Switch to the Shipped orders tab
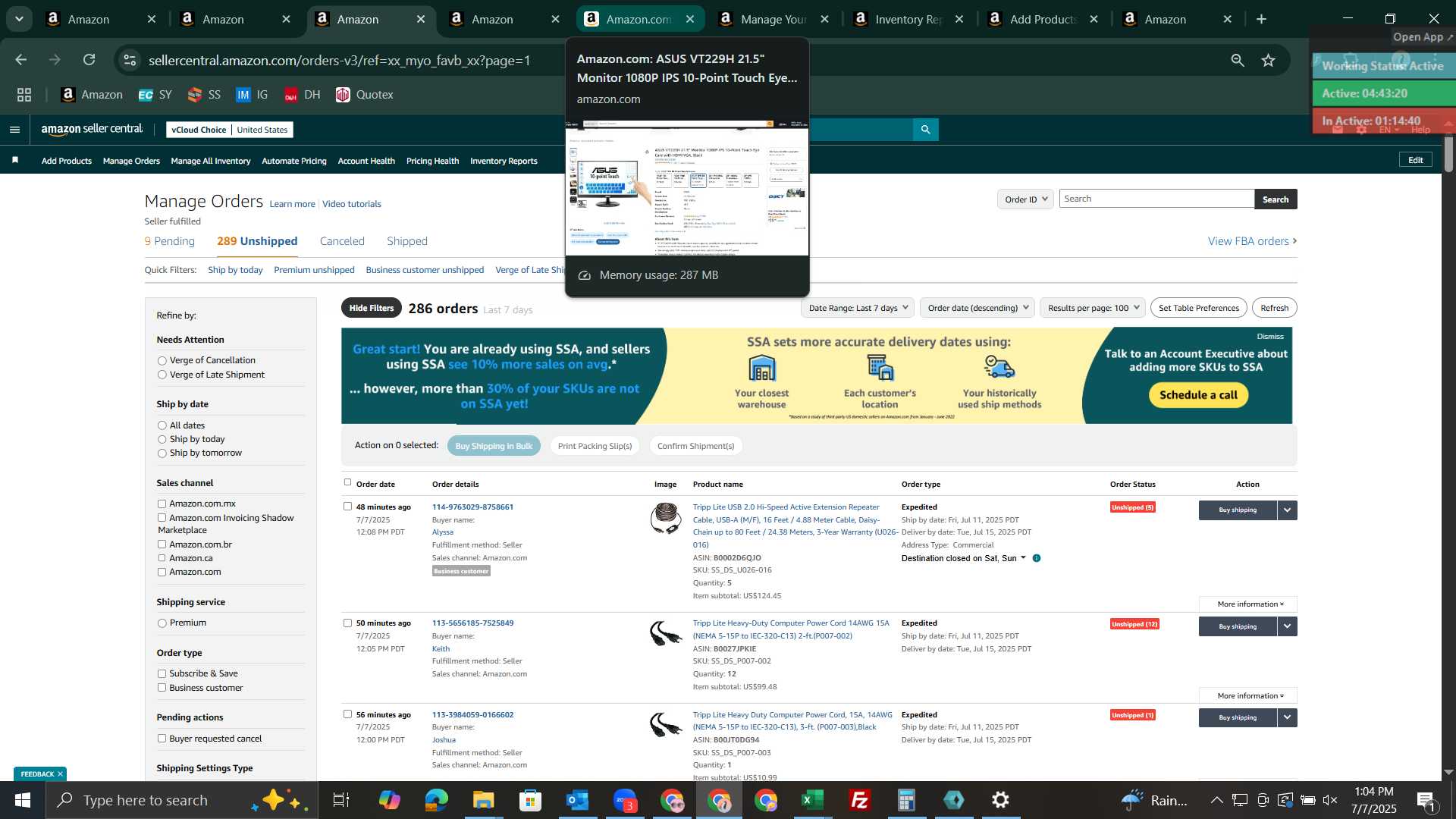1456x819 pixels. (407, 241)
